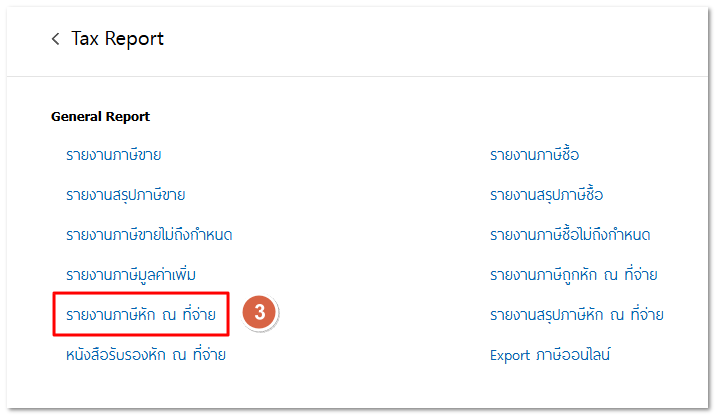Screen dimensions: 715x415
Task: Select รายงานภาษีซื้อไม่ถึงกำหนด link
Action: (570, 234)
